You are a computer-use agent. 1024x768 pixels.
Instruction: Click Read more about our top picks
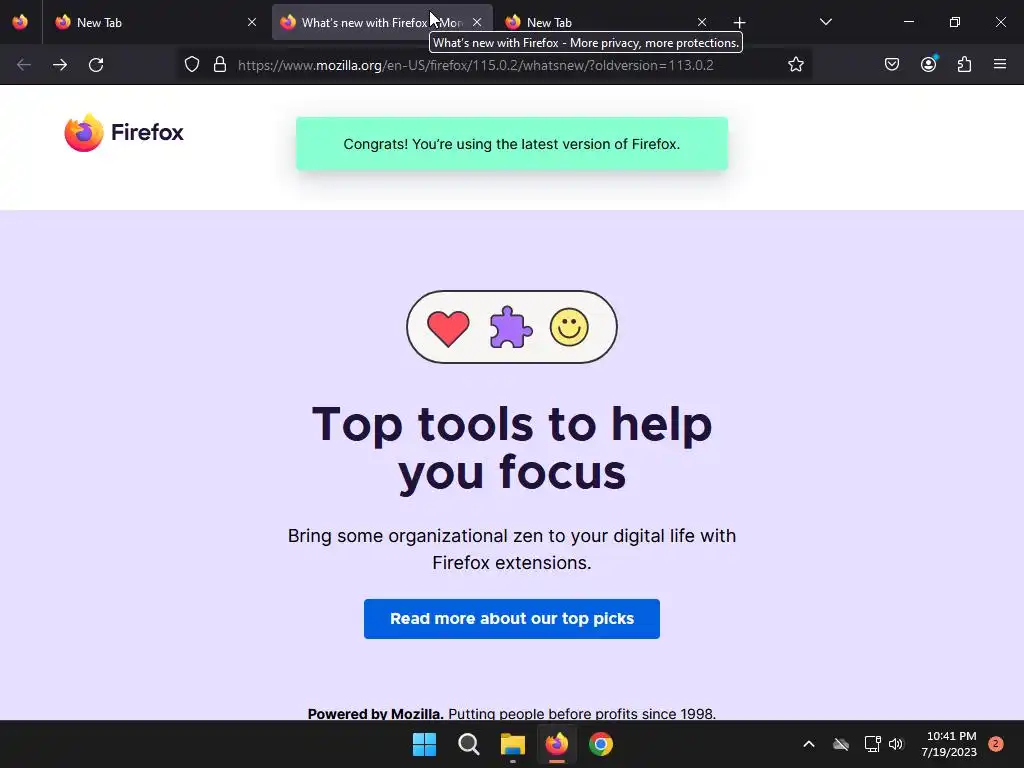coord(512,618)
